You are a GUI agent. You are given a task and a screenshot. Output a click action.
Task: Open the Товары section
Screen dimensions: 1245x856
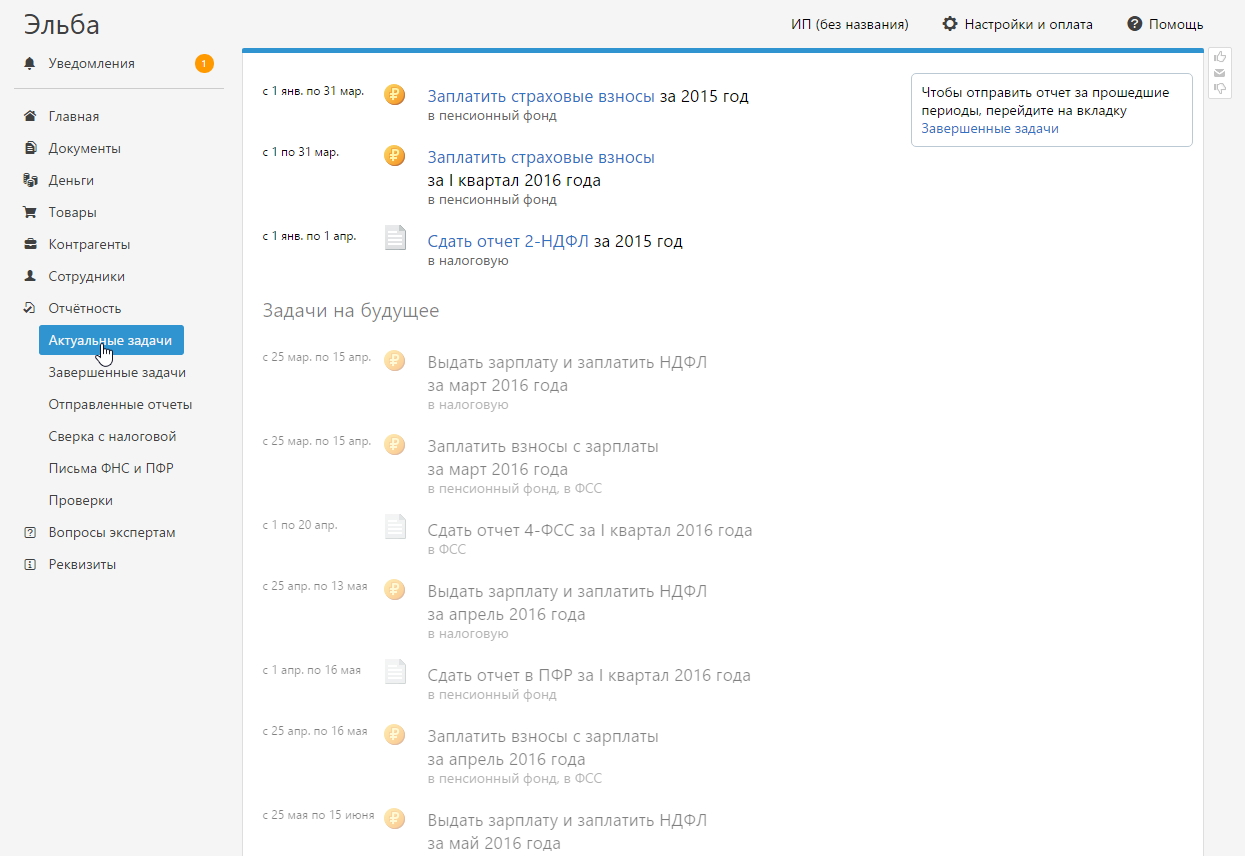point(73,212)
